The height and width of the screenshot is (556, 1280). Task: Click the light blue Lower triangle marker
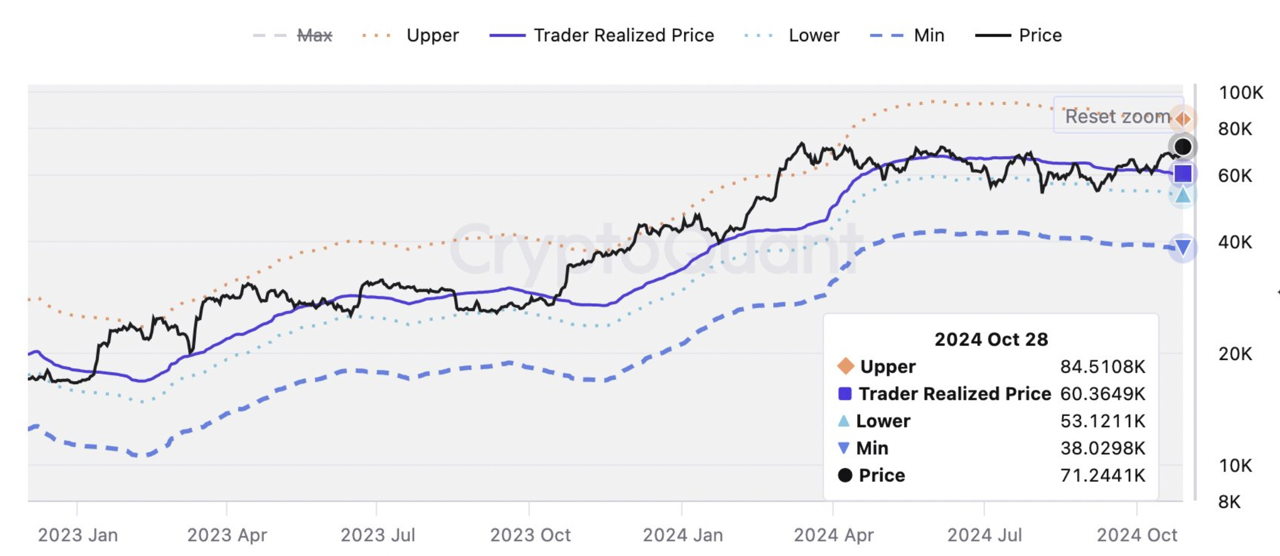tap(1183, 194)
